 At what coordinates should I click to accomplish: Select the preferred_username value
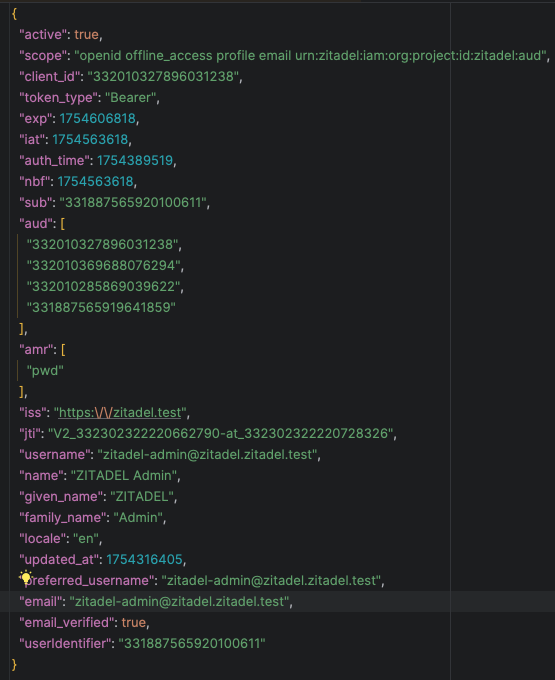pos(271,580)
